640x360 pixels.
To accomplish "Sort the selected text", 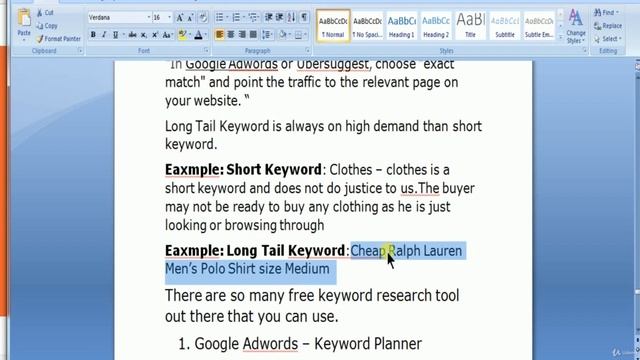I will [x=291, y=18].
